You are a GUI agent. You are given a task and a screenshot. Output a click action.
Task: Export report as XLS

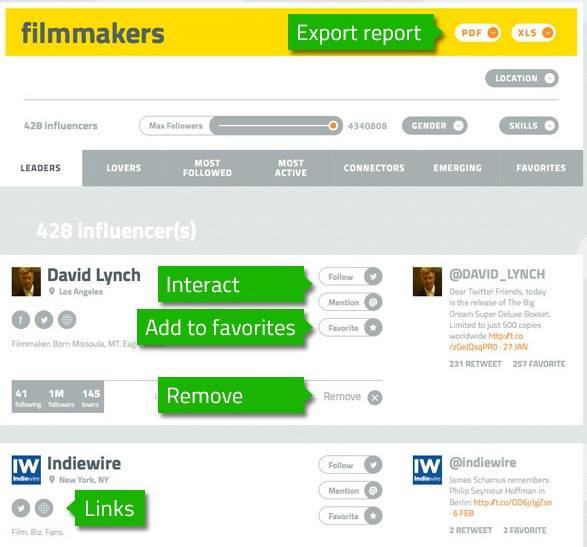pyautogui.click(x=534, y=33)
